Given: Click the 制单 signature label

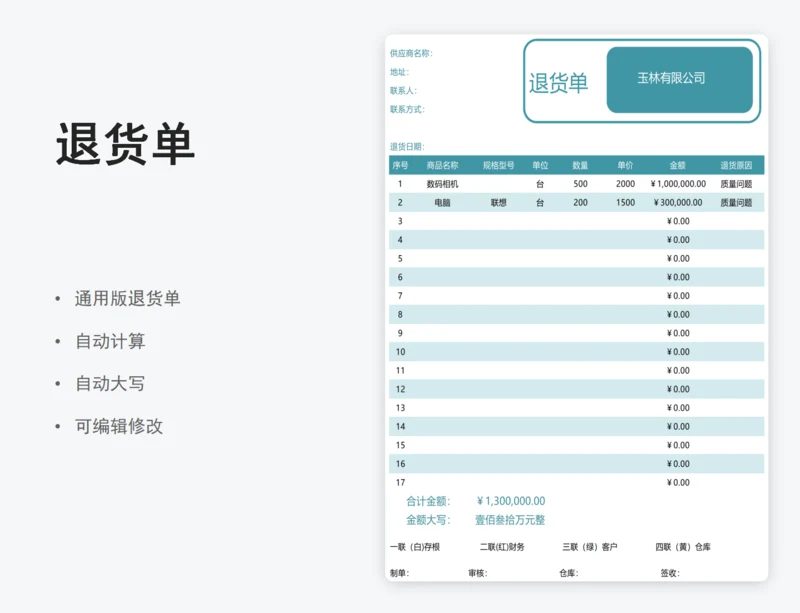Looking at the screenshot, I should coord(399,573).
